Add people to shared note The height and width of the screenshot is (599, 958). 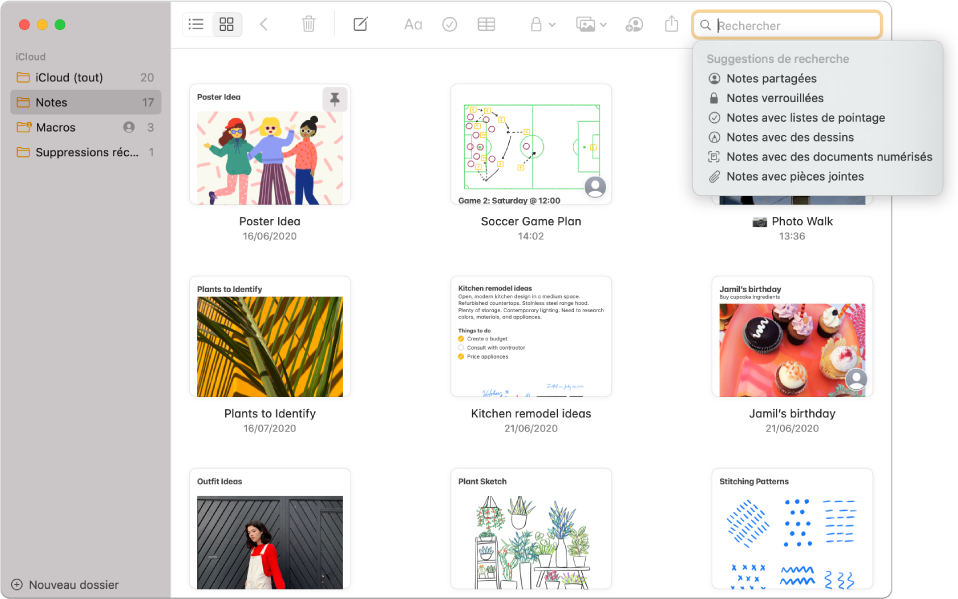tap(634, 24)
